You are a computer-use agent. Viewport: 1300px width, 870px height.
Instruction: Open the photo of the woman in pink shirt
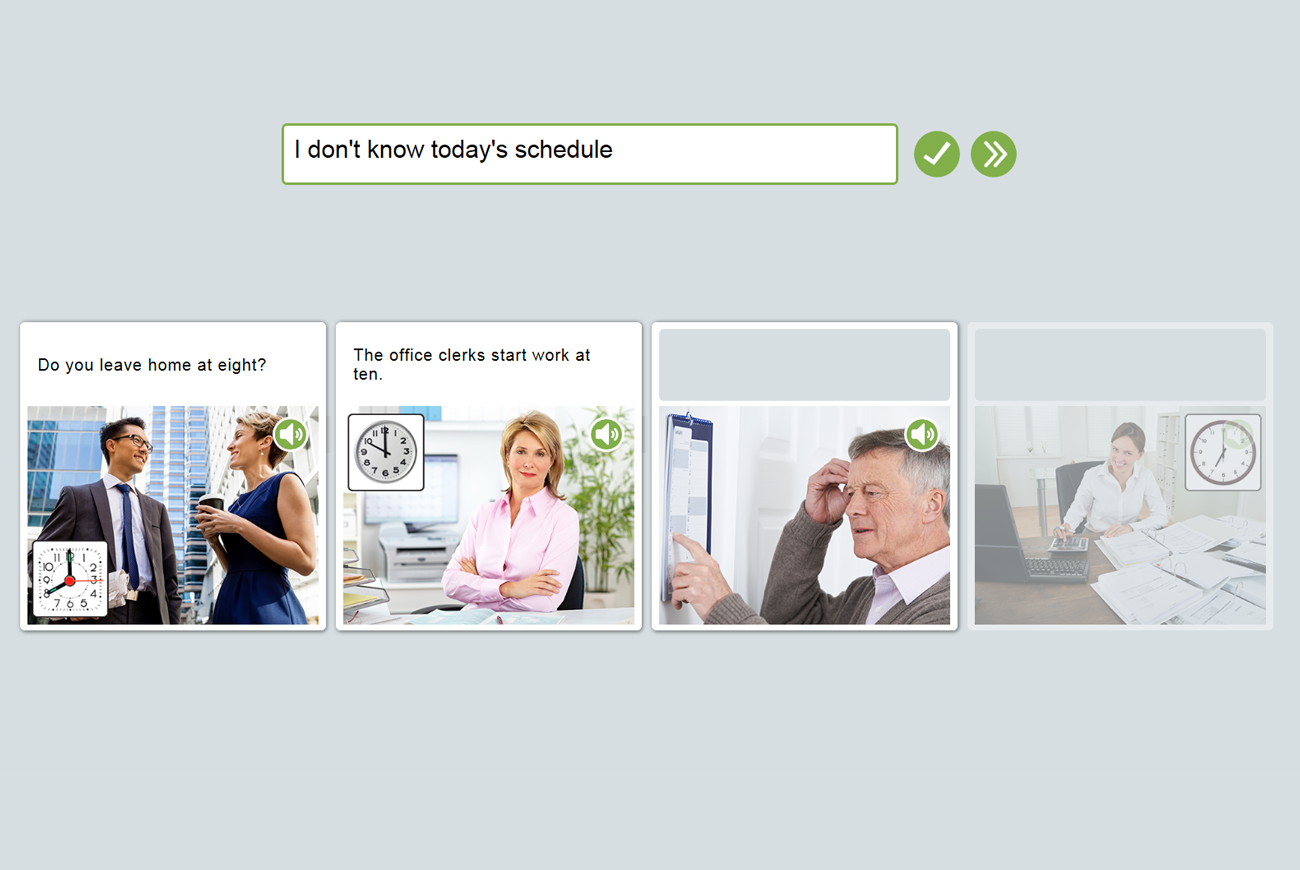coord(489,515)
